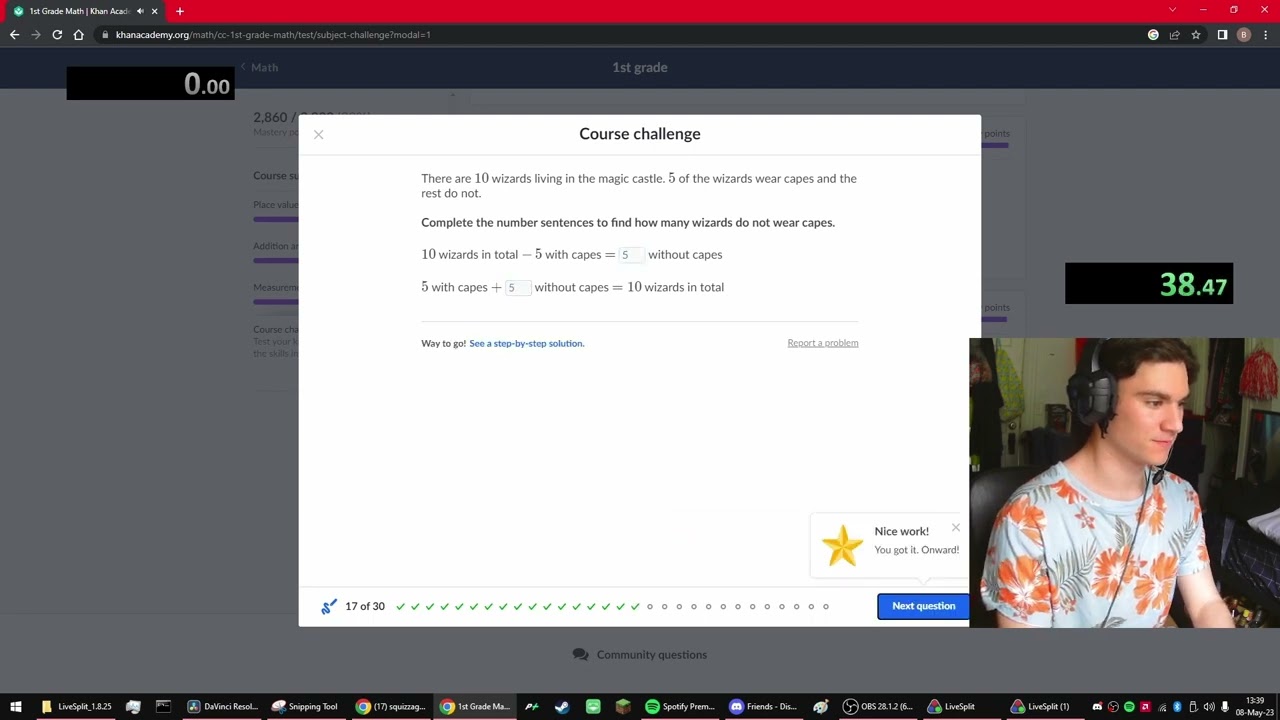Open the browser profile avatar
Image resolution: width=1280 pixels, height=720 pixels.
coord(1244,35)
